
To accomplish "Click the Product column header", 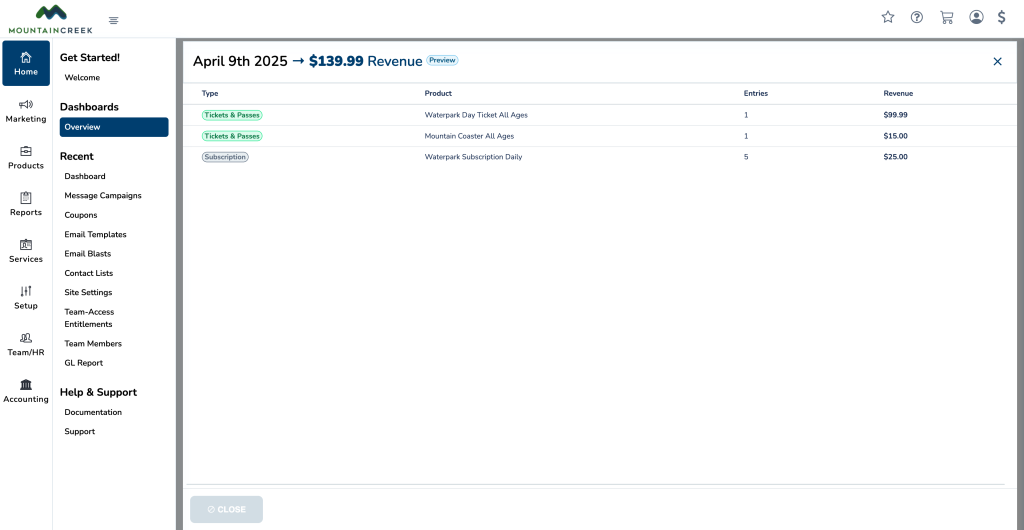I will (x=438, y=93).
